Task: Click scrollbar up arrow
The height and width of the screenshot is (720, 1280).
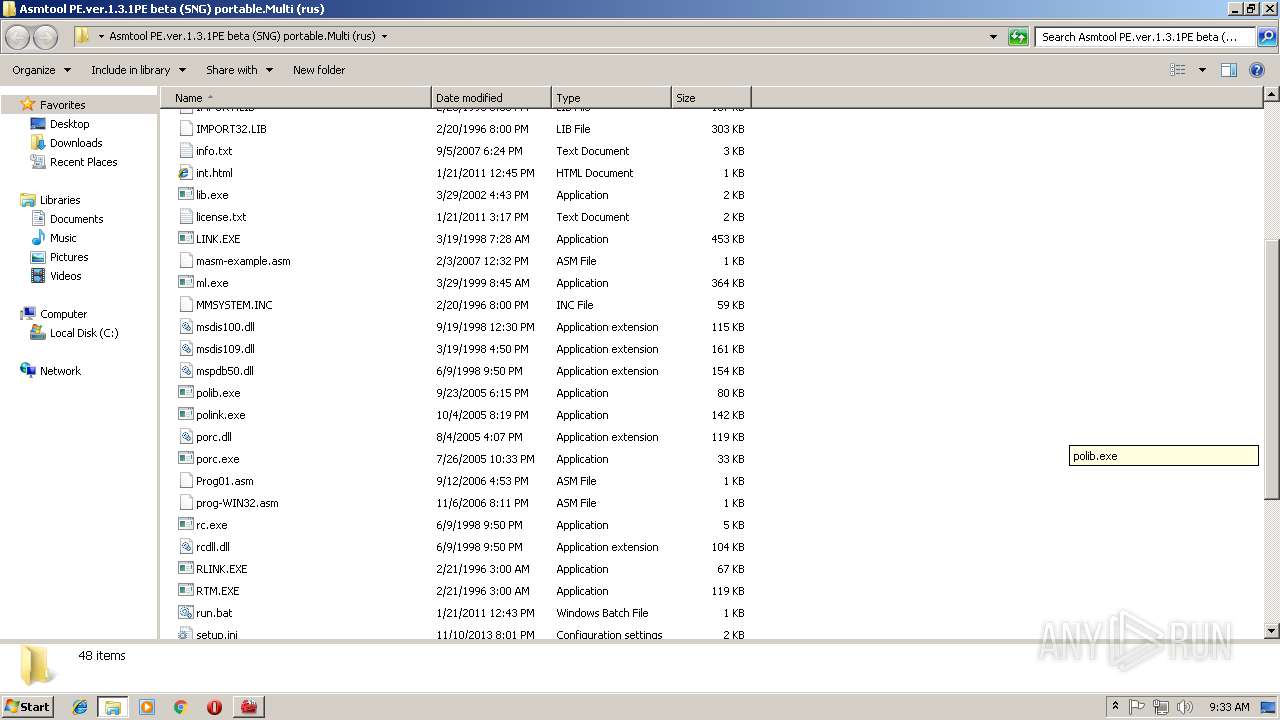Action: pos(1272,94)
